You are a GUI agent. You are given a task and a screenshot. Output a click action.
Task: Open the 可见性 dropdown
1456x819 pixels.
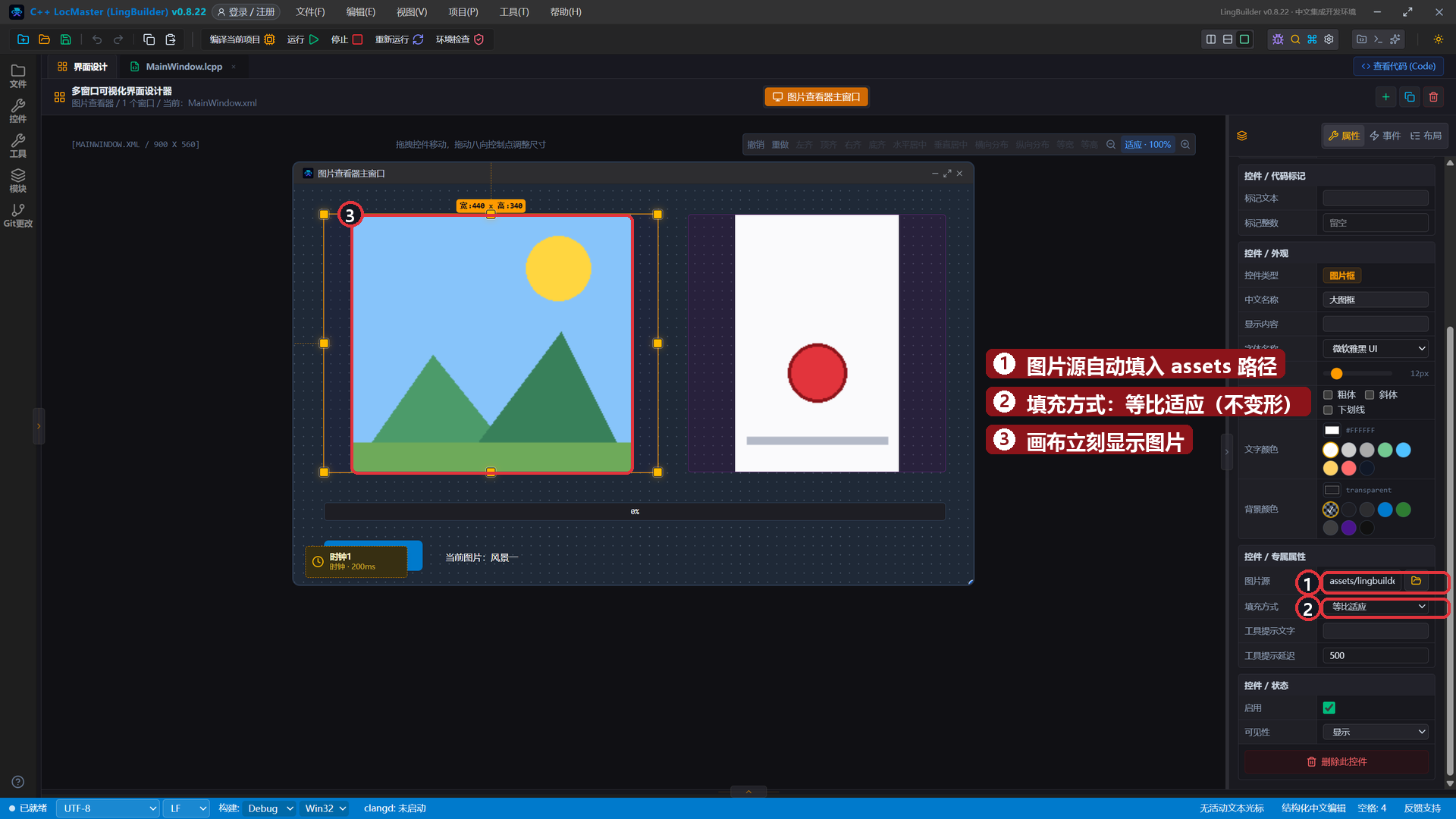(x=1376, y=733)
